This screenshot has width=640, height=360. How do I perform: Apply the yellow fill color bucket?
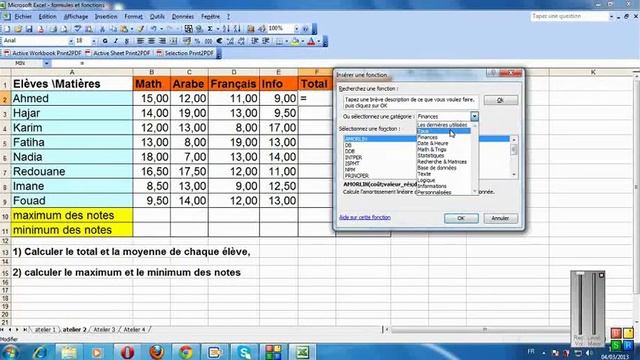click(295, 41)
